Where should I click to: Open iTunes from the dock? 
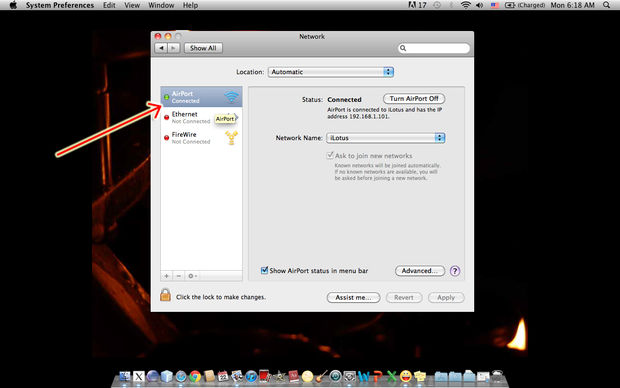pos(250,376)
